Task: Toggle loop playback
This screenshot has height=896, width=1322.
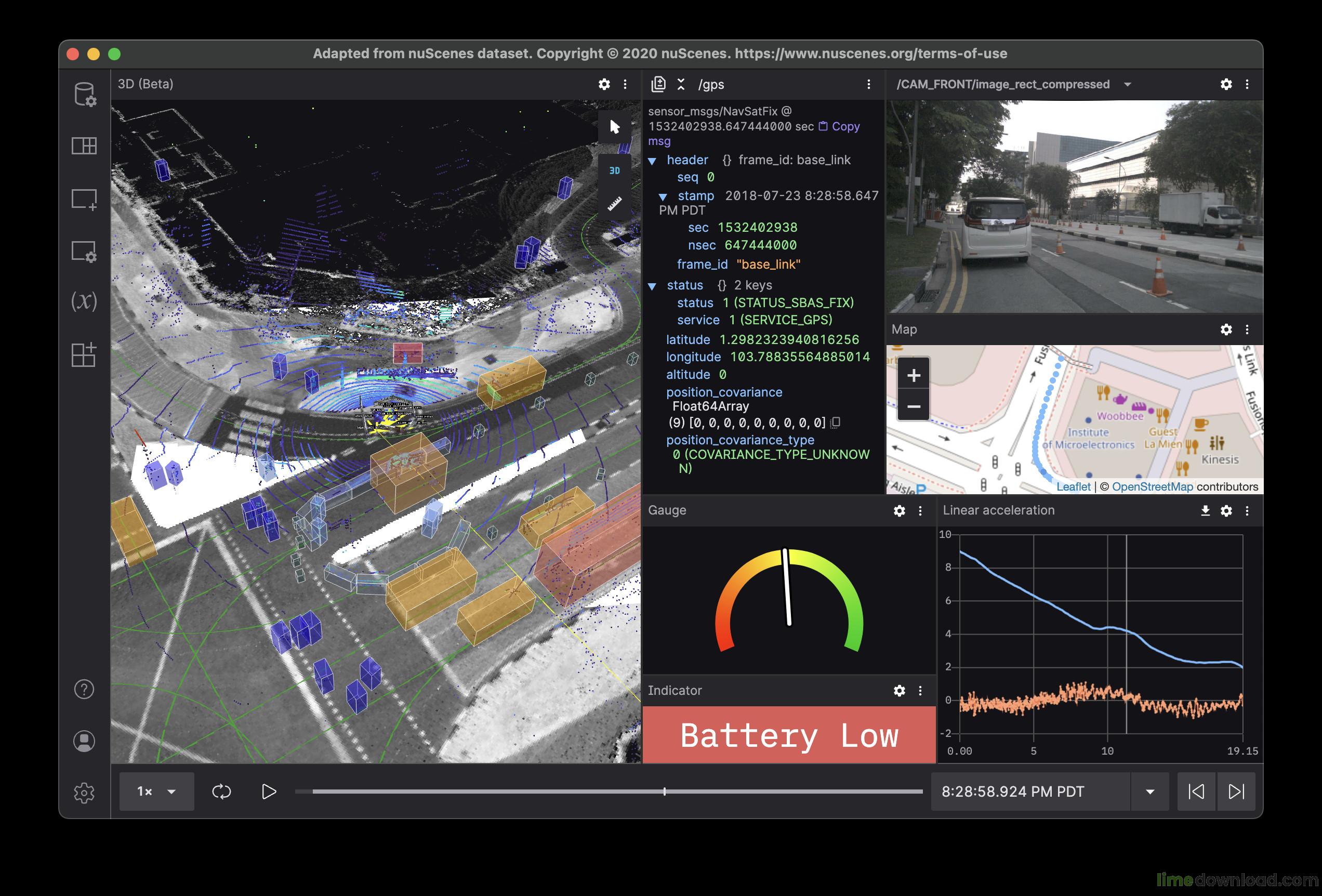Action: 221,792
